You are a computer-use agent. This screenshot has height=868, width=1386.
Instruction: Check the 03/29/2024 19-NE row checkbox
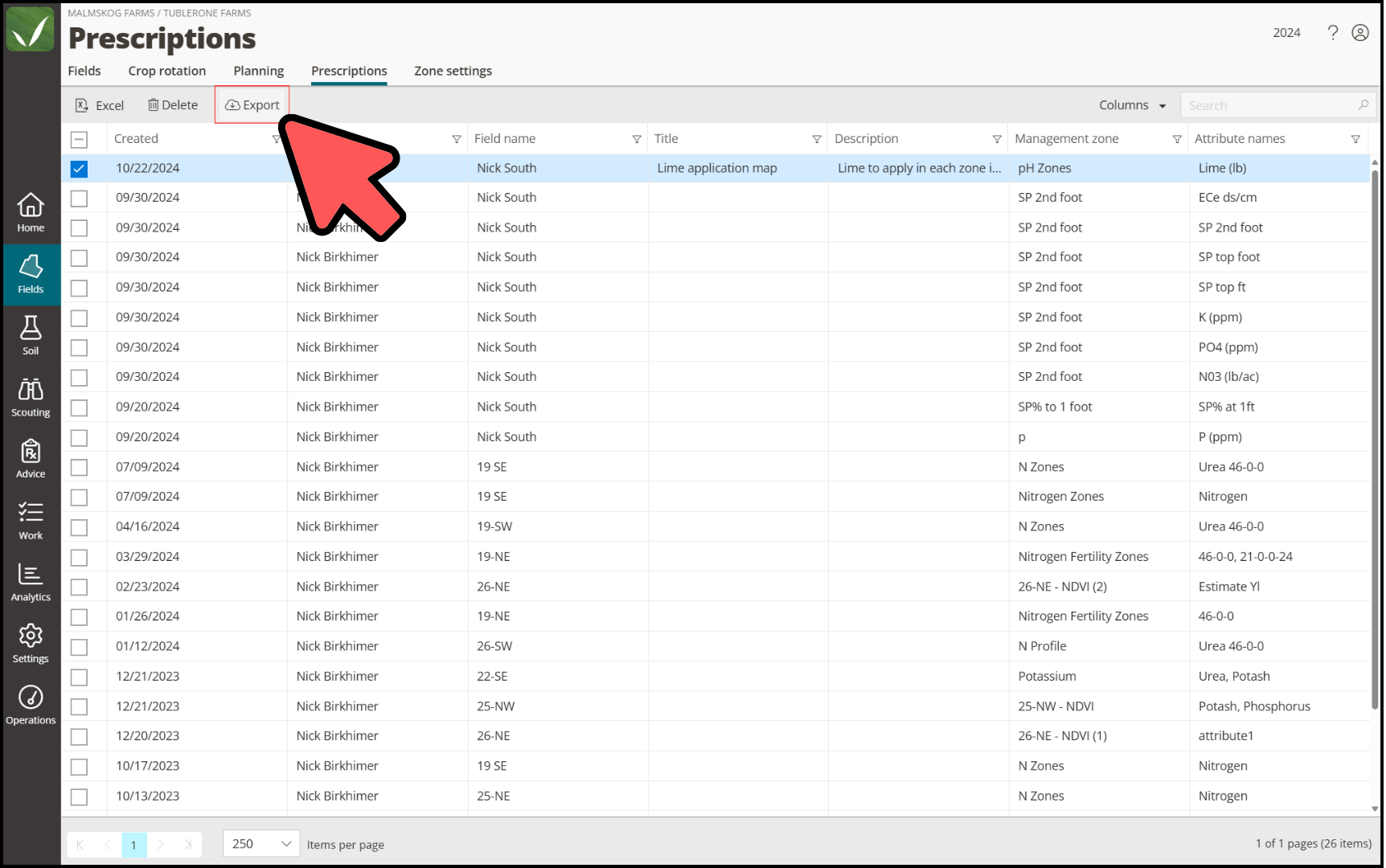79,557
